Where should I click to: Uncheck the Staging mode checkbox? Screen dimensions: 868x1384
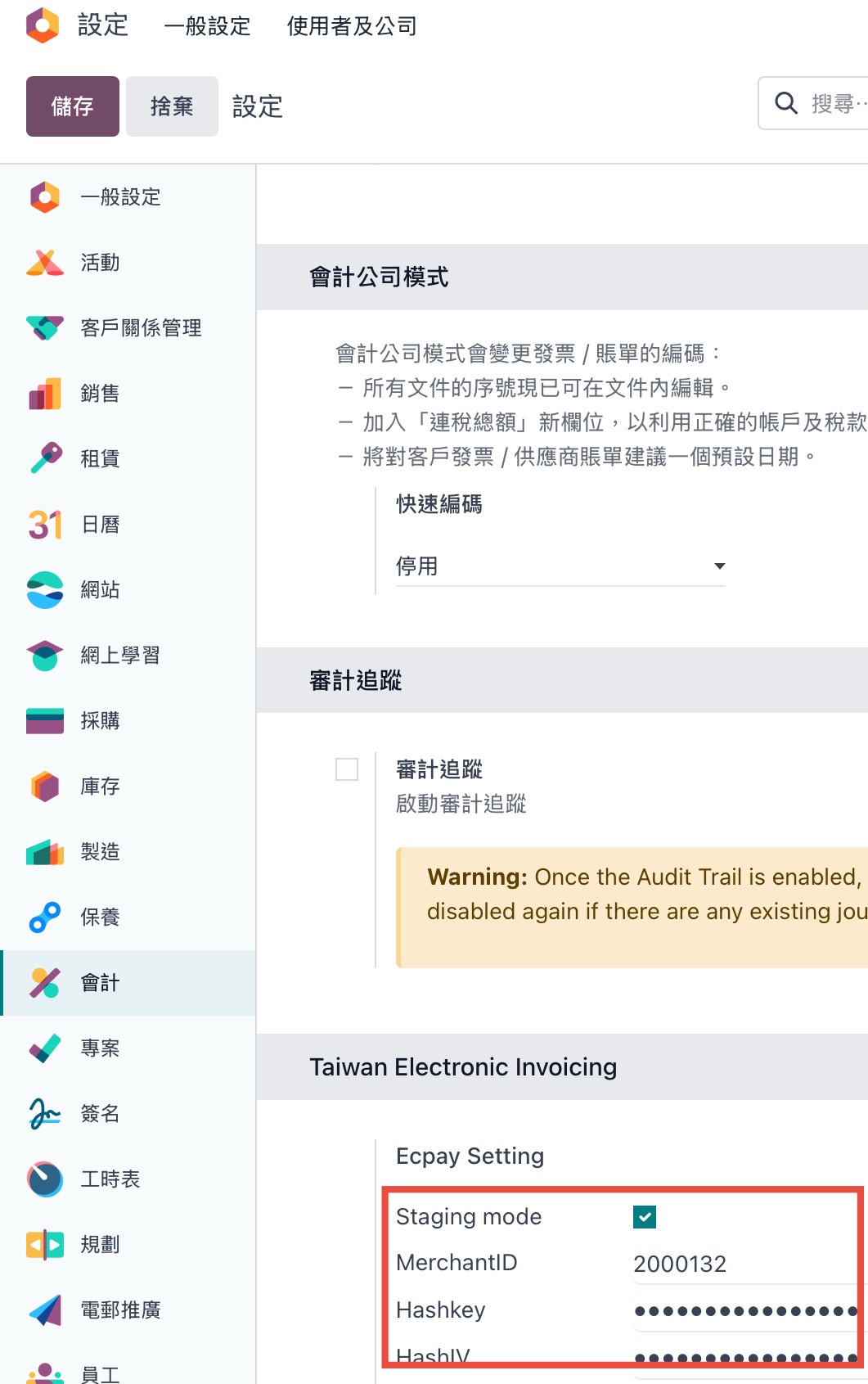[x=645, y=1217]
